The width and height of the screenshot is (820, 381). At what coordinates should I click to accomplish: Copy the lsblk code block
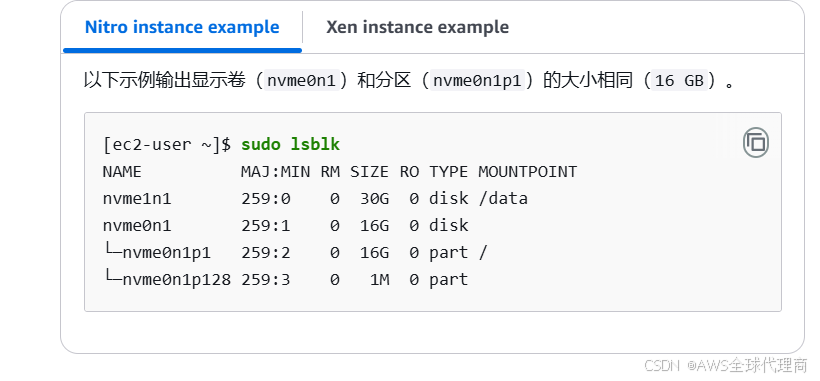[x=756, y=143]
